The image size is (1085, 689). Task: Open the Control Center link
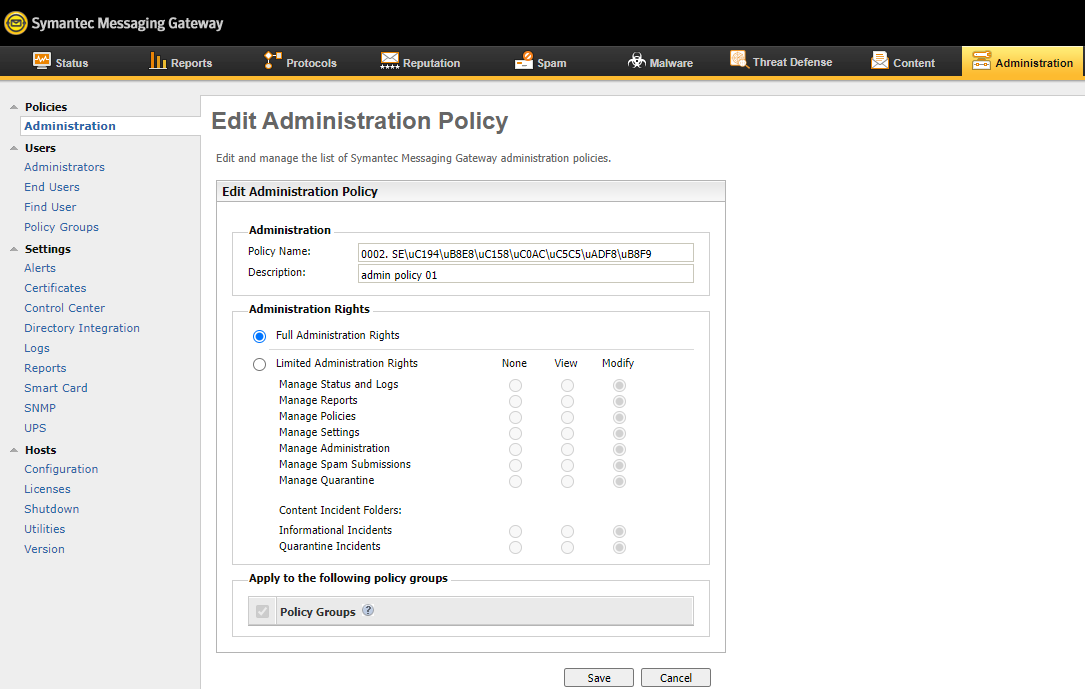(x=64, y=308)
